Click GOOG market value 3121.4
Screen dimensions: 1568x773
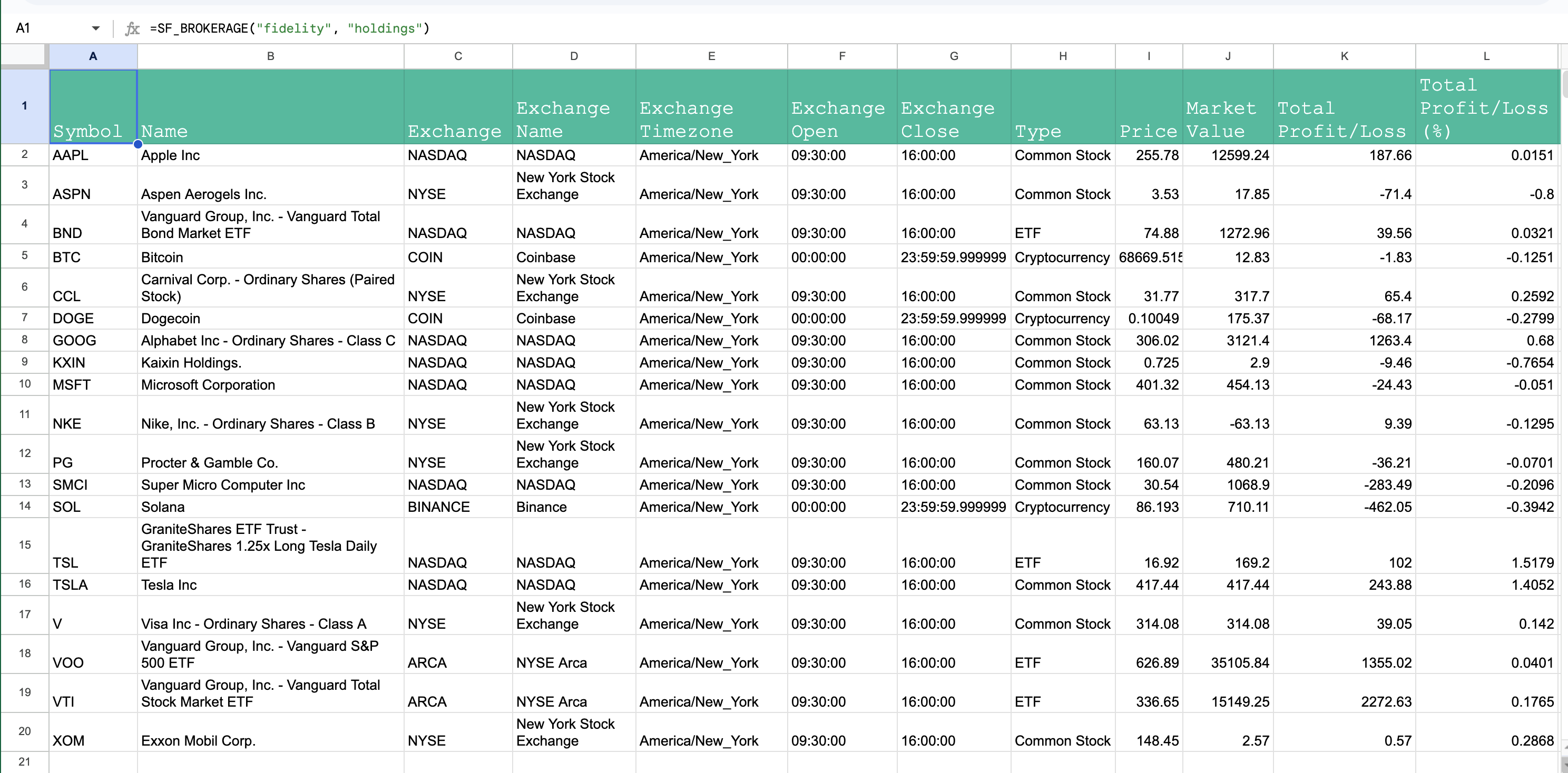(1228, 340)
